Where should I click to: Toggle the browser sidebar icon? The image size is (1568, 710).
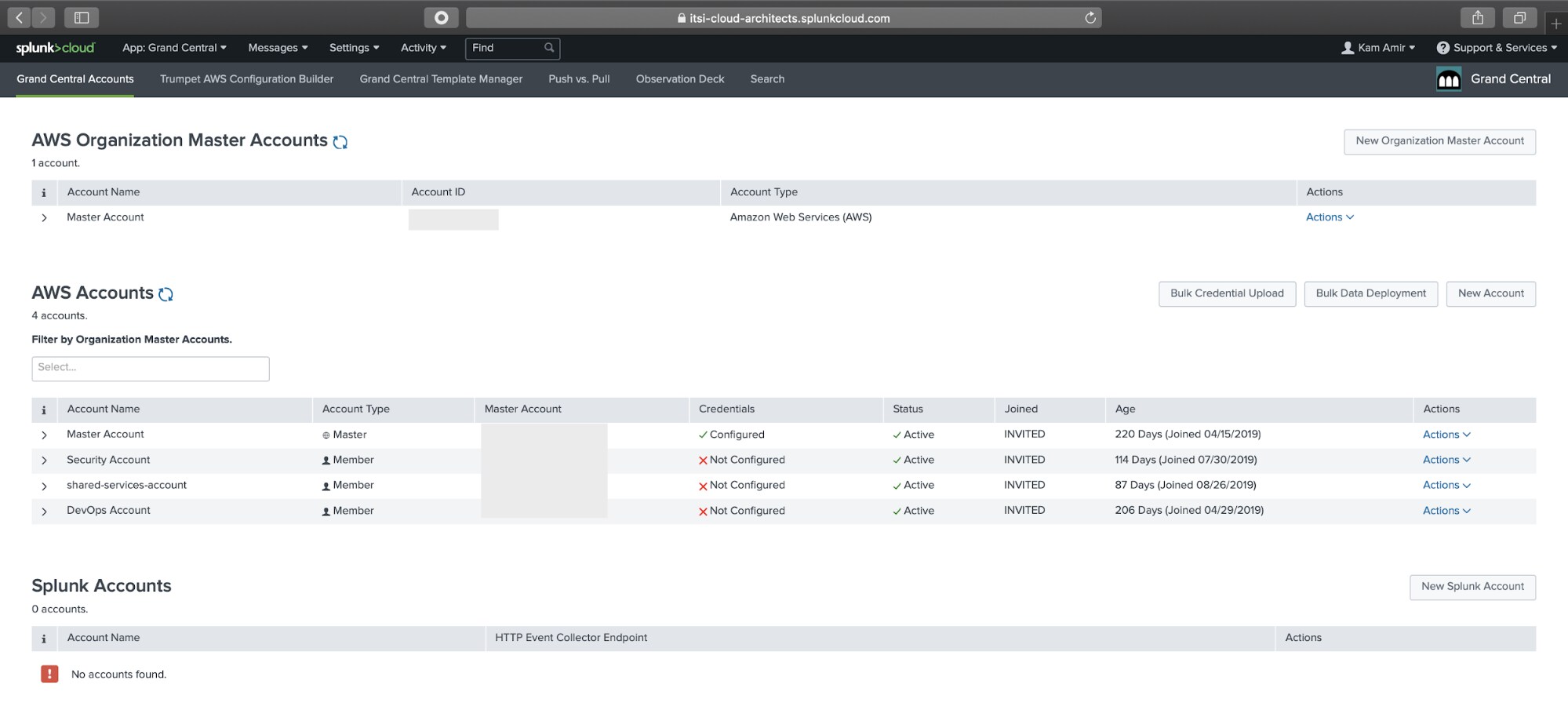coord(82,17)
